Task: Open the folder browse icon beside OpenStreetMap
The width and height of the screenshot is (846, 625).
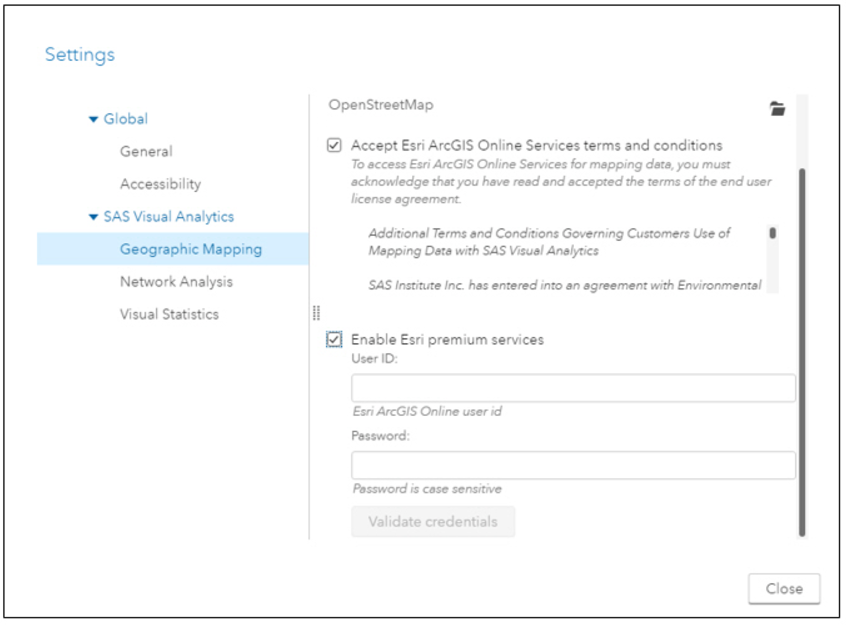Action: [x=777, y=108]
